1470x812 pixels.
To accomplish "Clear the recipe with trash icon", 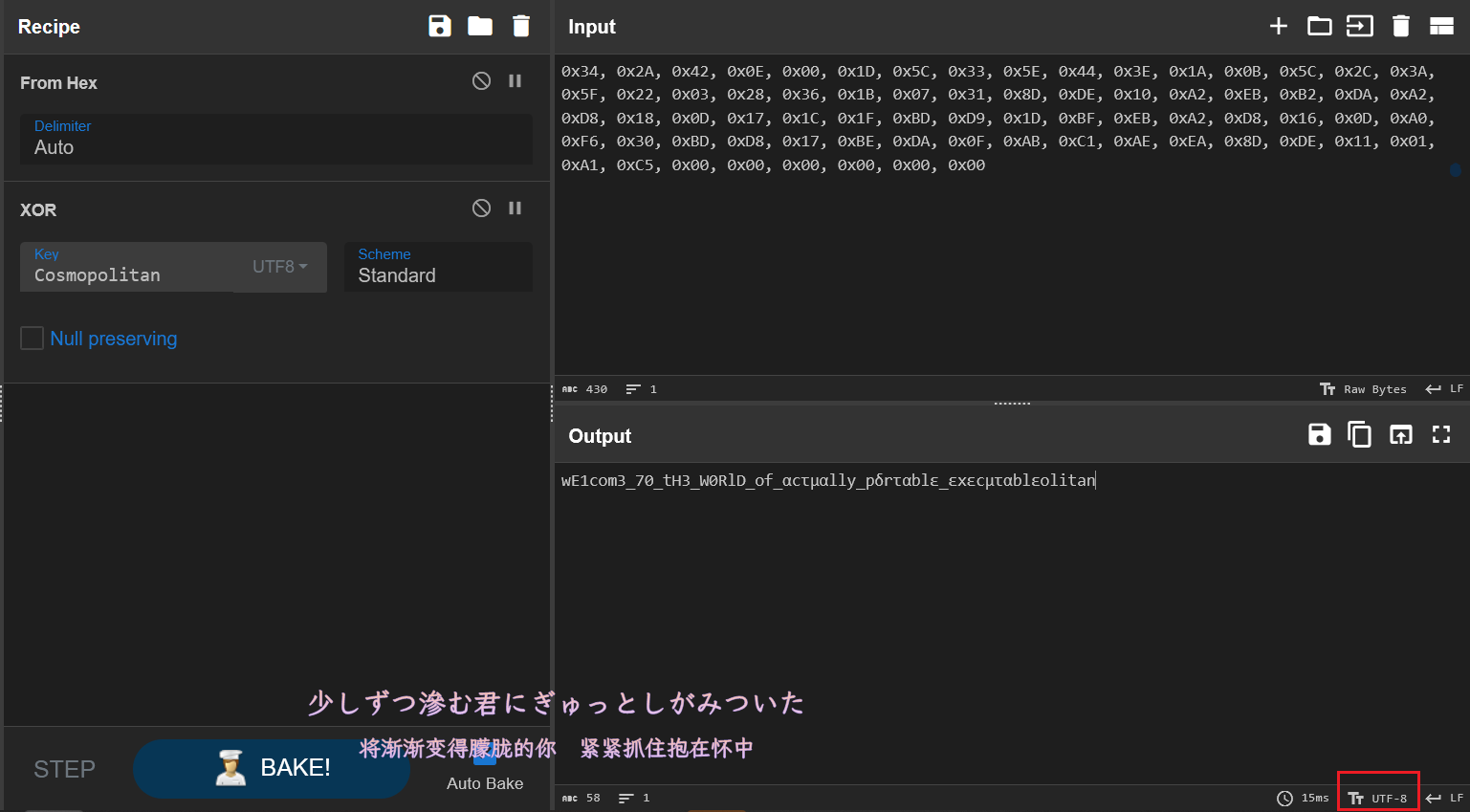I will (521, 26).
